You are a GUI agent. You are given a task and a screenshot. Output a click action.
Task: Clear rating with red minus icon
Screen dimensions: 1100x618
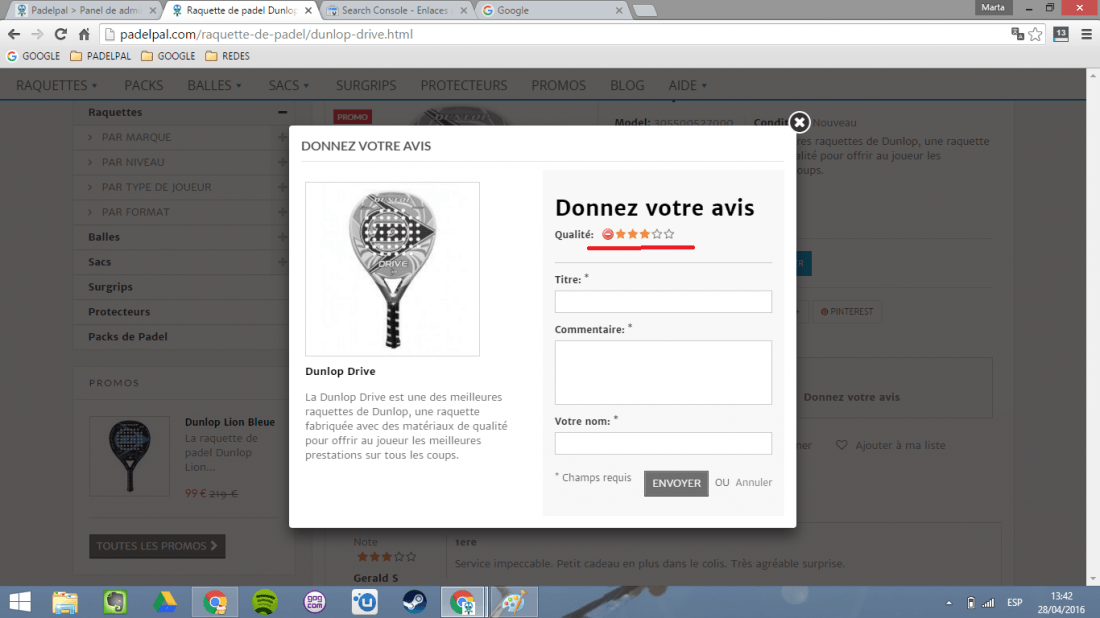(608, 234)
